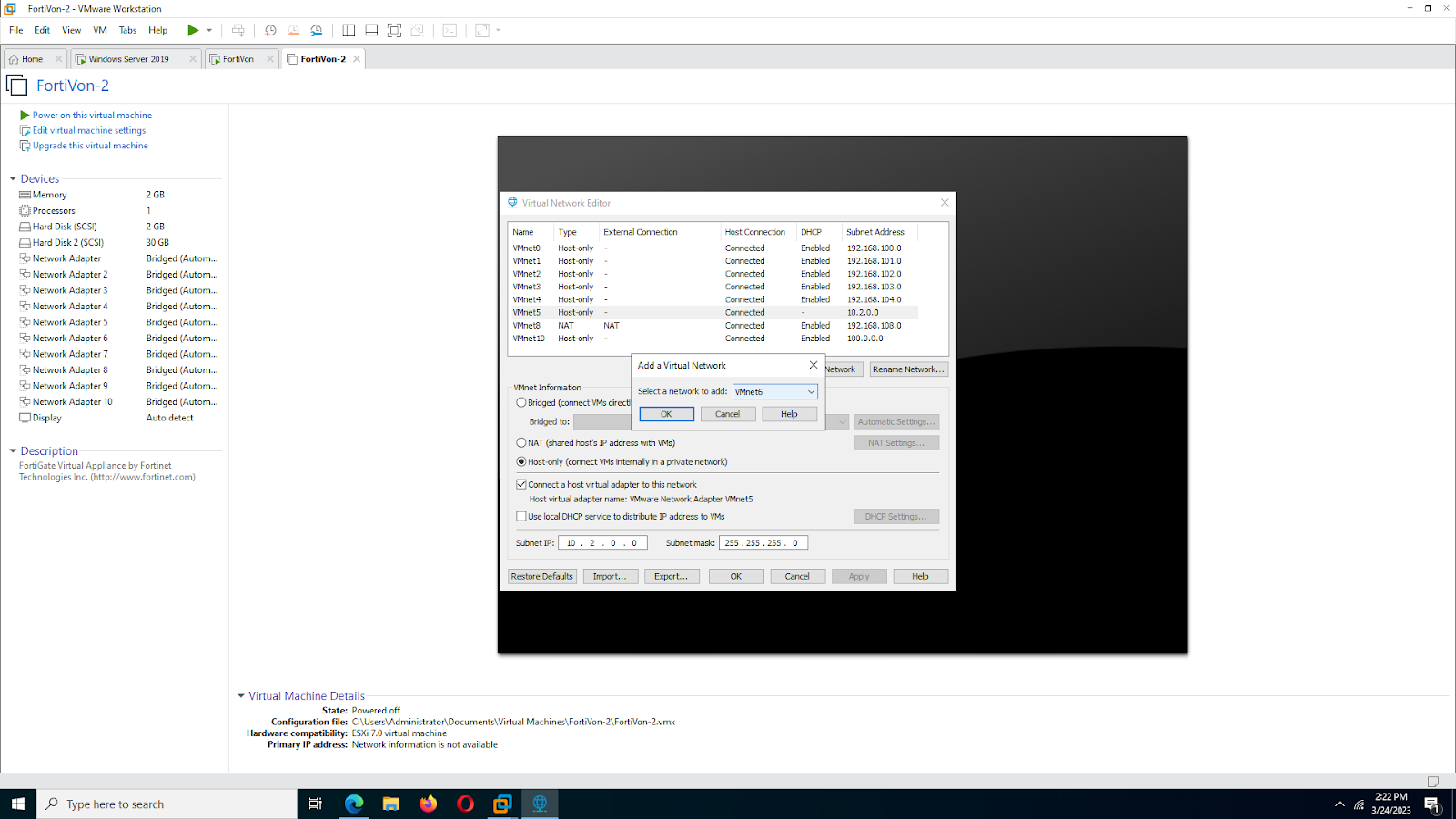The image size is (1456, 819).
Task: Click the full screen mode icon
Action: coord(394,30)
